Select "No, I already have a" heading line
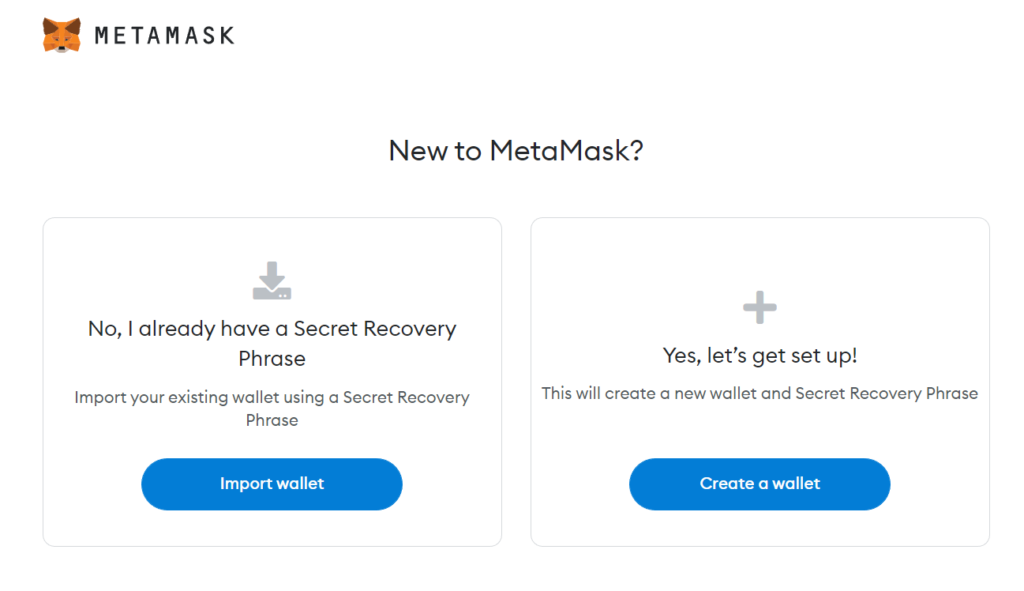Viewport: 1024px width, 591px height. pyautogui.click(x=188, y=329)
